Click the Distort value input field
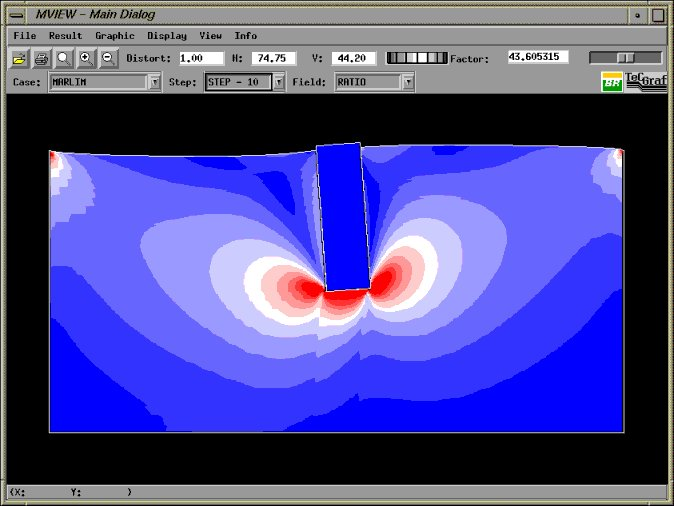 pyautogui.click(x=201, y=59)
